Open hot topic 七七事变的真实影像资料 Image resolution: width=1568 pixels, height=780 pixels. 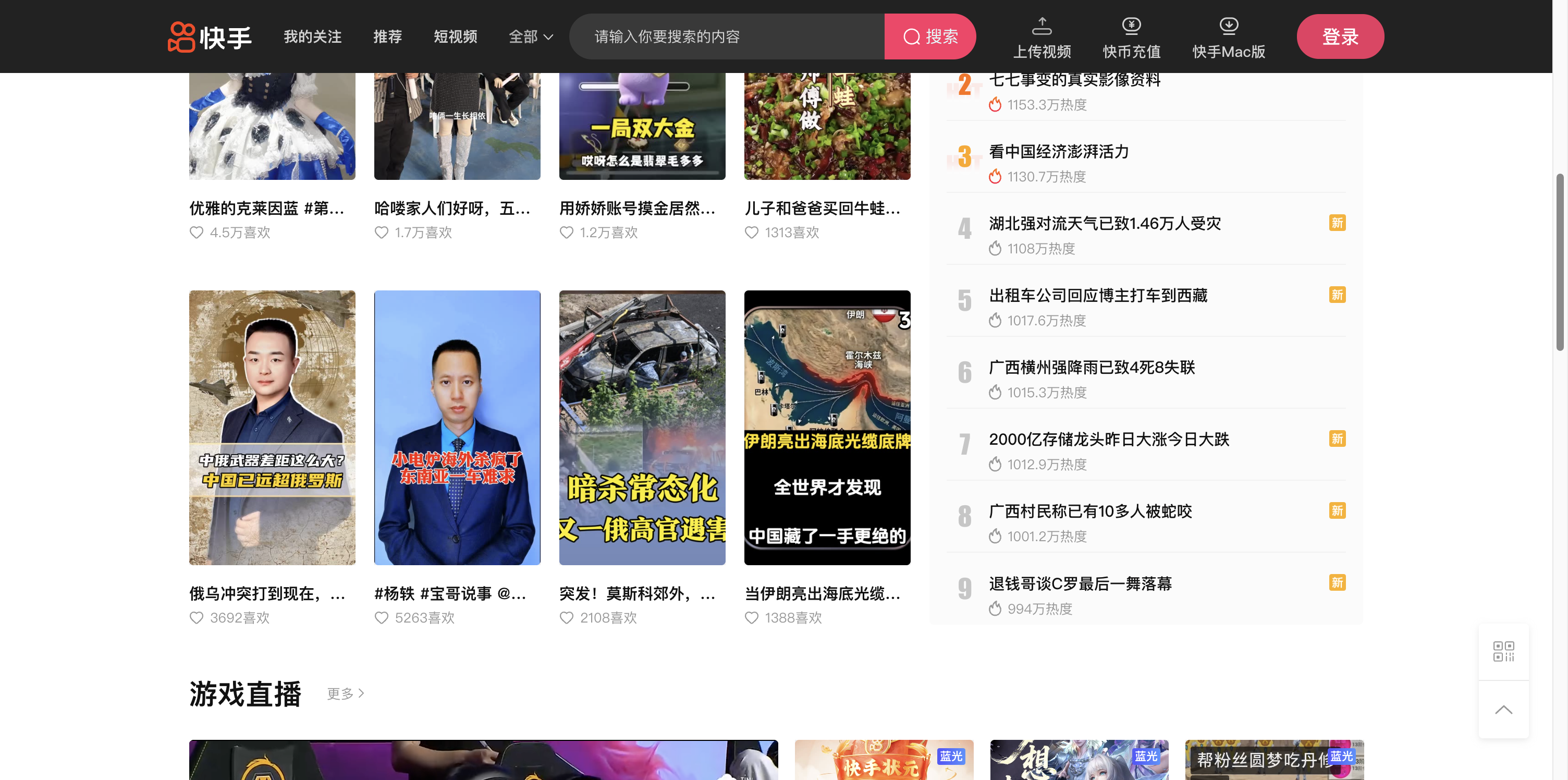(x=1074, y=80)
